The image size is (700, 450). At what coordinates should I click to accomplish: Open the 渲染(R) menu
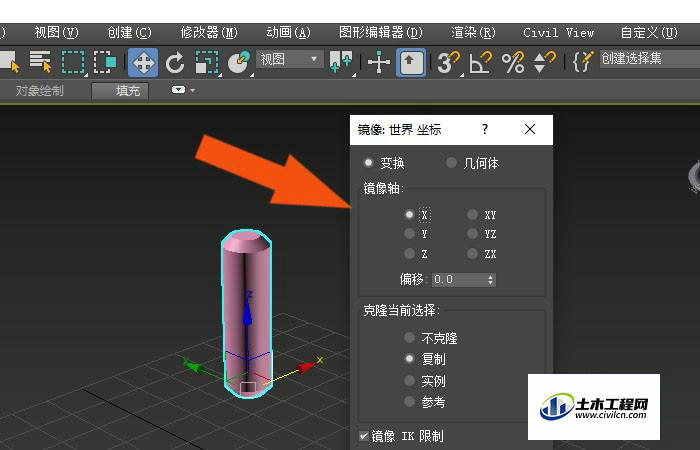[x=473, y=33]
